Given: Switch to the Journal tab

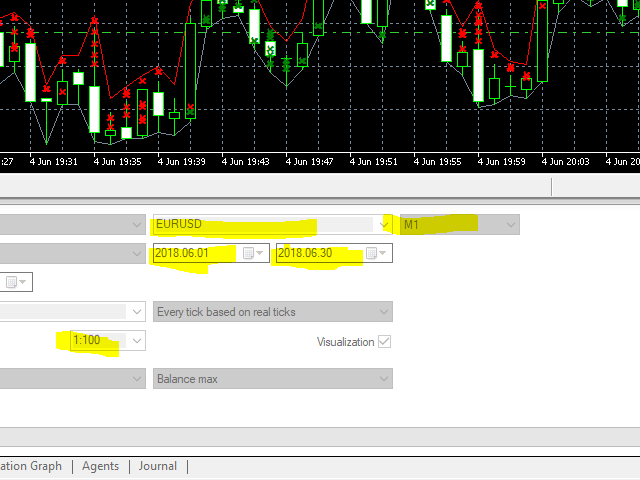Looking at the screenshot, I should (x=158, y=466).
